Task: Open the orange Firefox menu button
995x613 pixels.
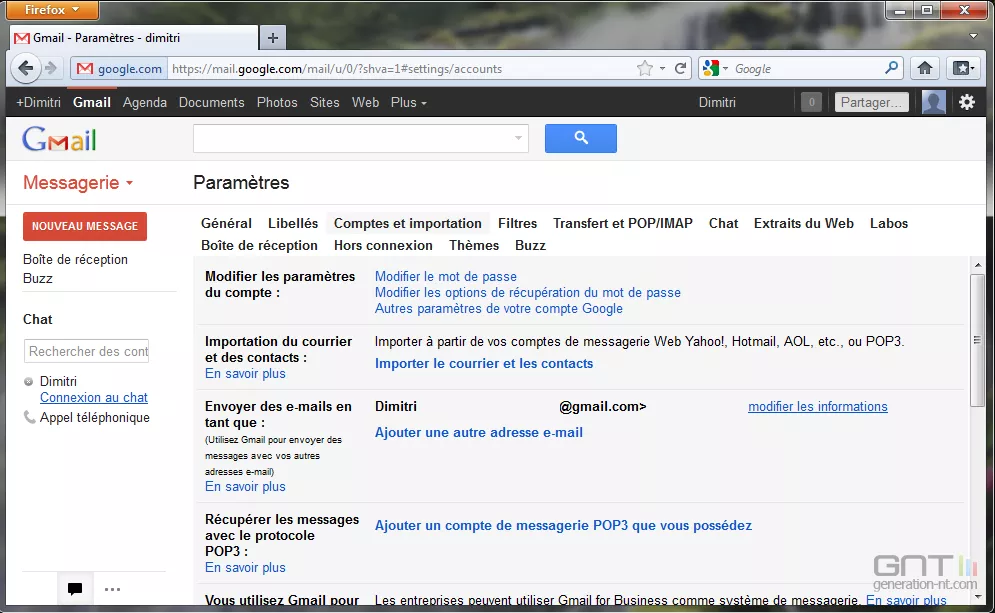Action: [x=55, y=10]
